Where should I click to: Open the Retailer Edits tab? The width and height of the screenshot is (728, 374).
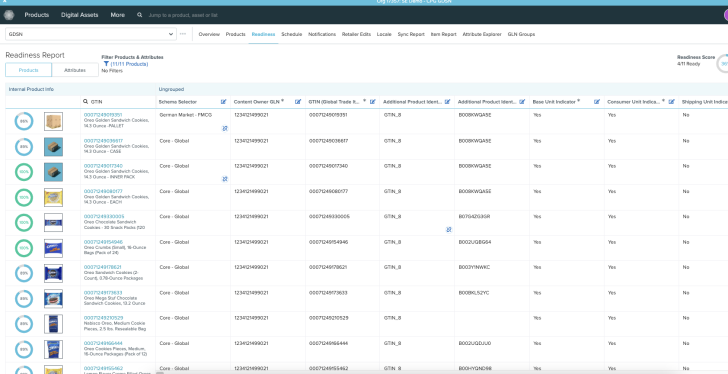[x=356, y=34]
